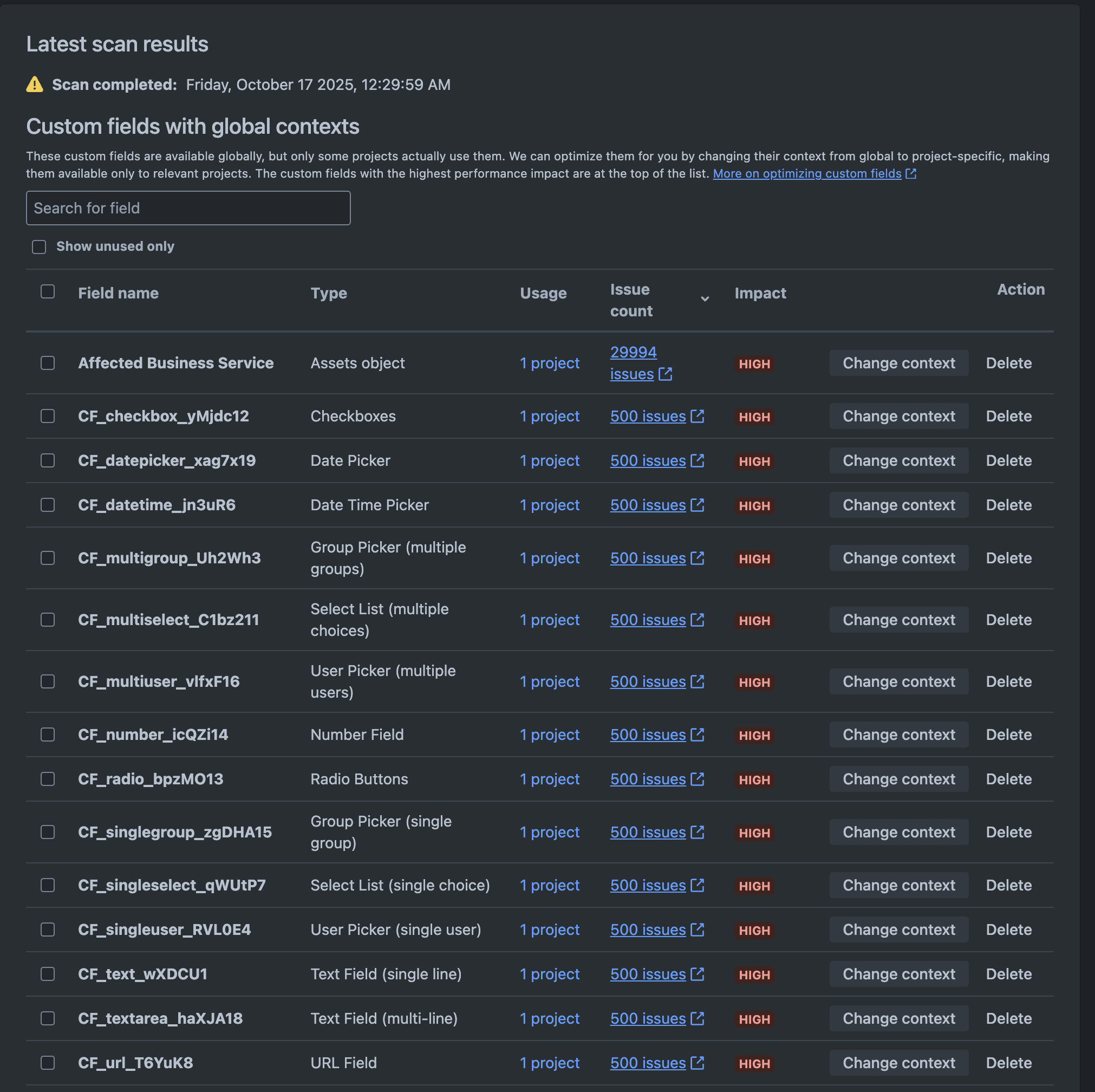Open external-link icon in CF_singleuser_RVL0E4 row
The width and height of the screenshot is (1095, 1092).
(x=698, y=929)
